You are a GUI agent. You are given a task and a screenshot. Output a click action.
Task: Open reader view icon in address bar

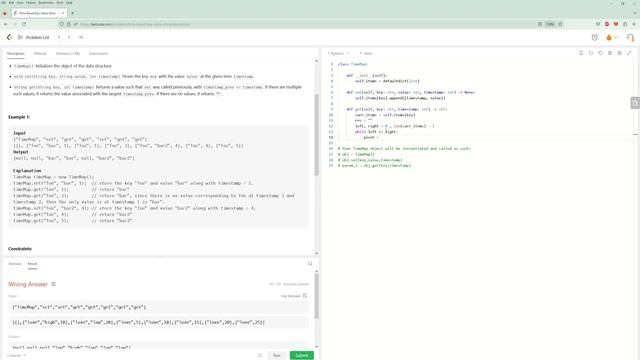[540, 24]
